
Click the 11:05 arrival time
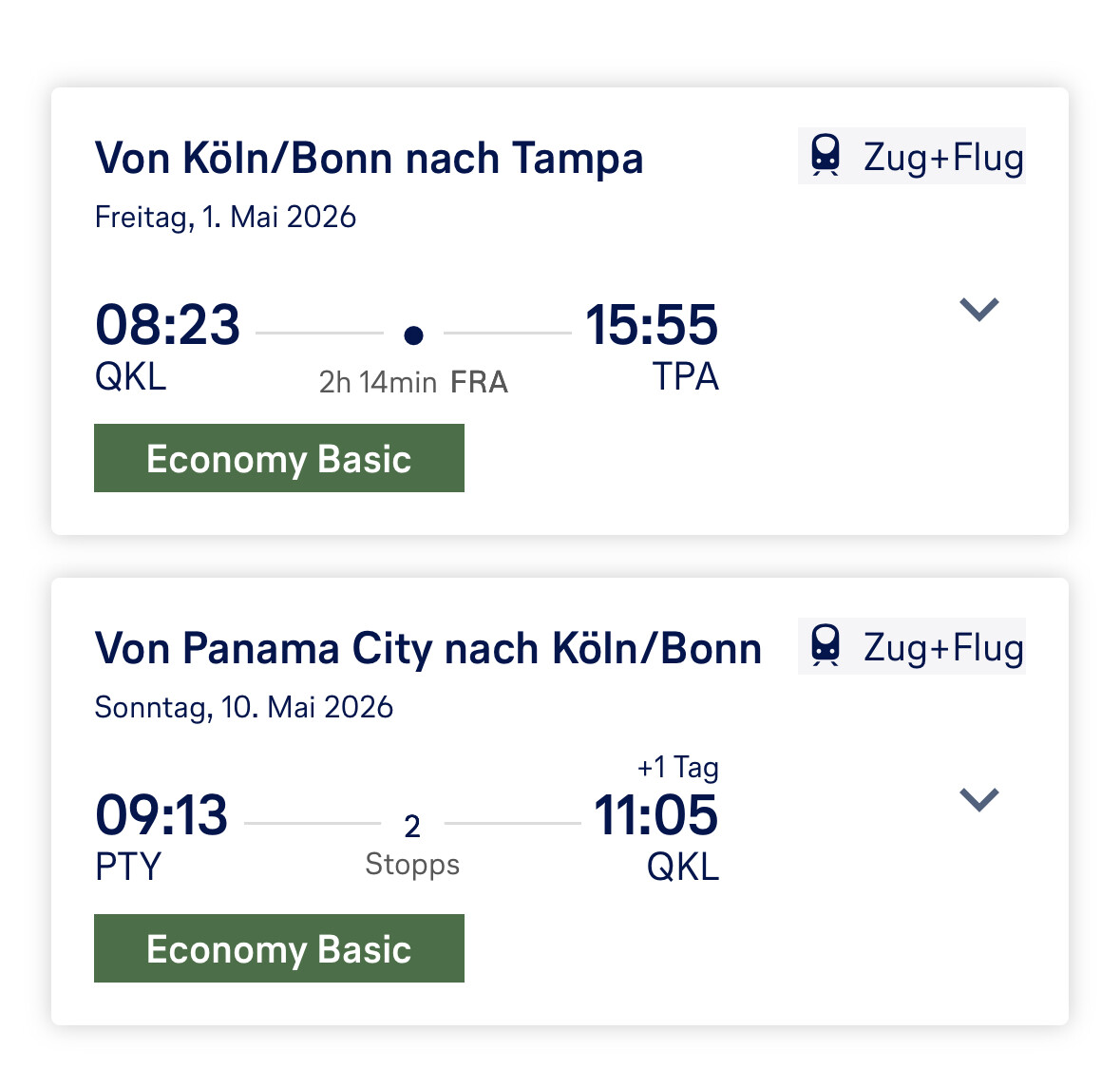click(x=655, y=815)
